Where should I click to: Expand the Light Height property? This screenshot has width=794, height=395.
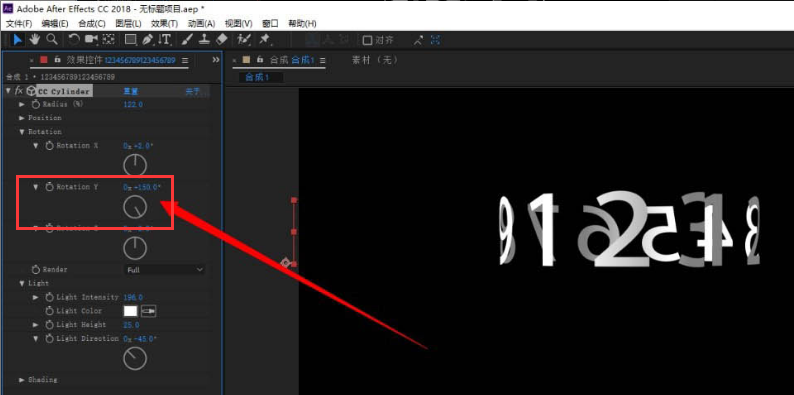pyautogui.click(x=35, y=325)
